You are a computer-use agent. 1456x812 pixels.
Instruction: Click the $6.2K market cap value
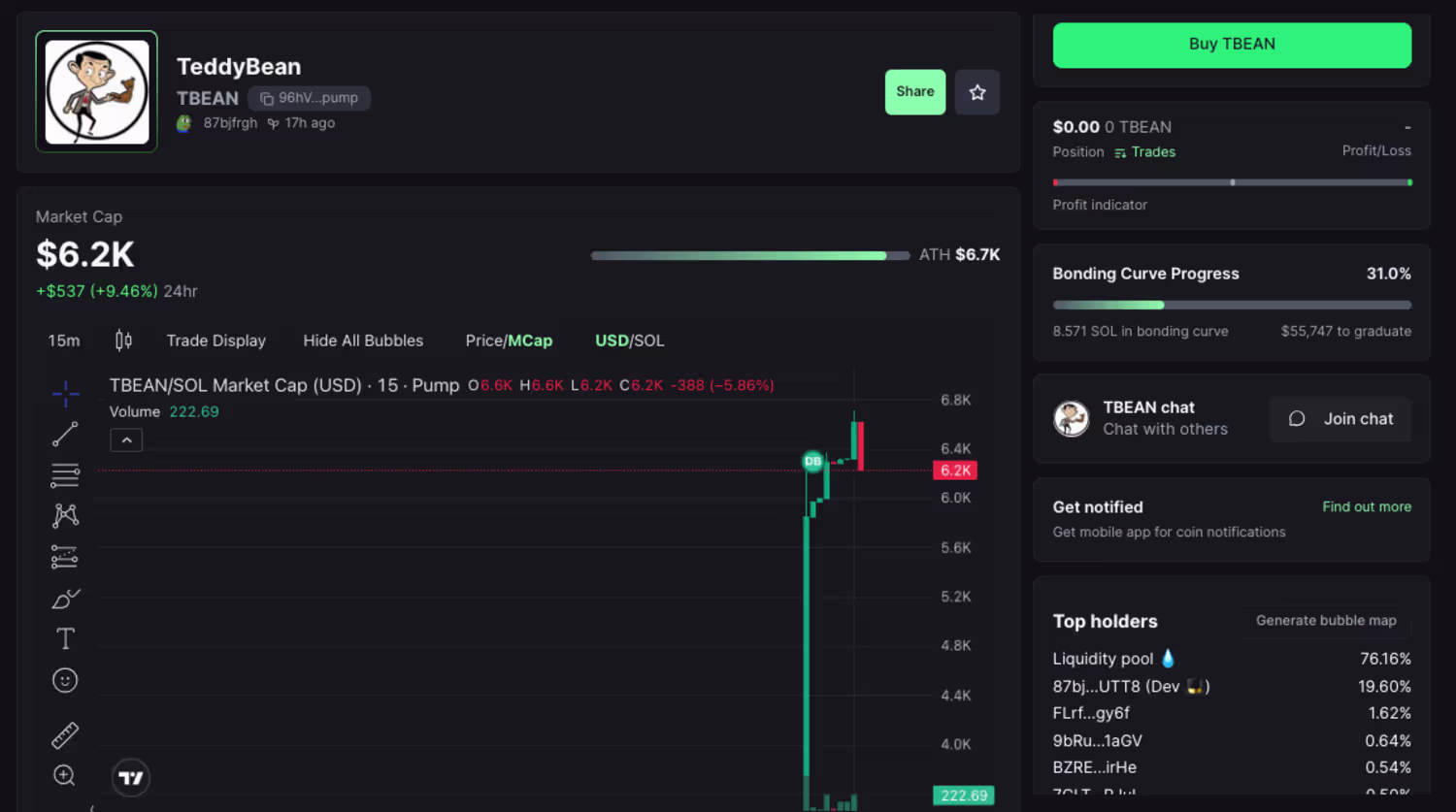(x=85, y=255)
